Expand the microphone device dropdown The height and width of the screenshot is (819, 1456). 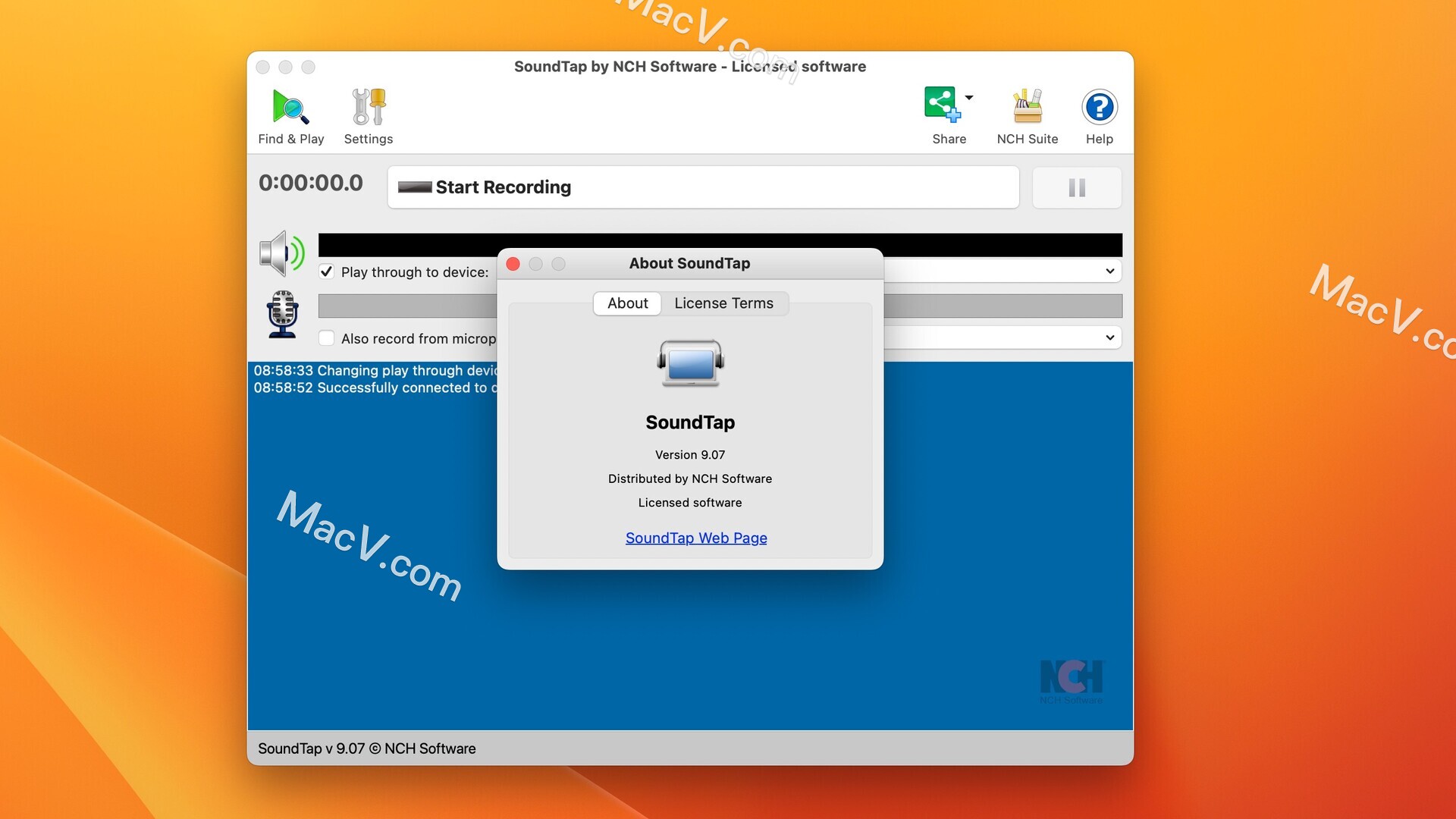click(1109, 338)
